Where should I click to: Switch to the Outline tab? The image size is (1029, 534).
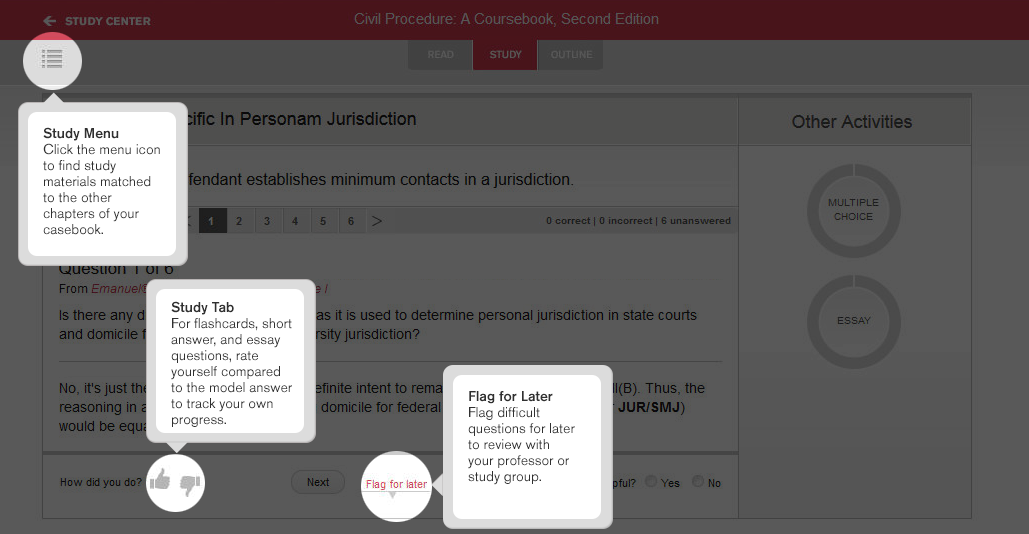click(571, 55)
